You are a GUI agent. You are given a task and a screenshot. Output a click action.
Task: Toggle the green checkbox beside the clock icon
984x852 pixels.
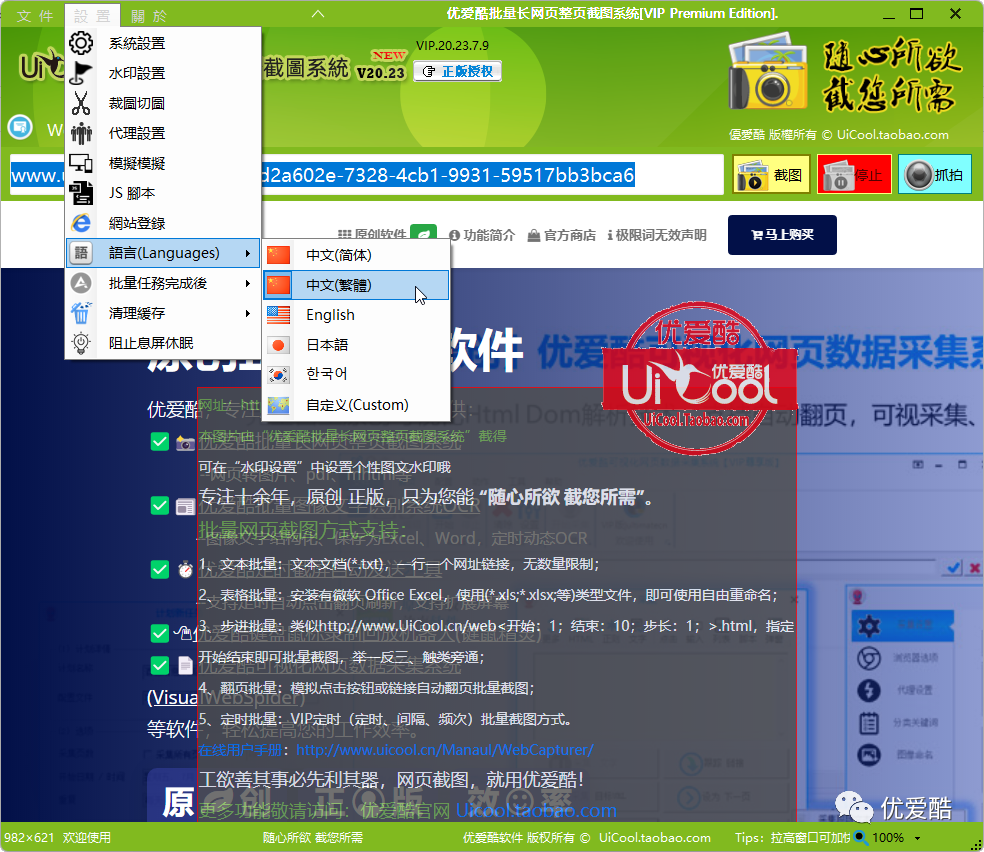click(x=160, y=570)
